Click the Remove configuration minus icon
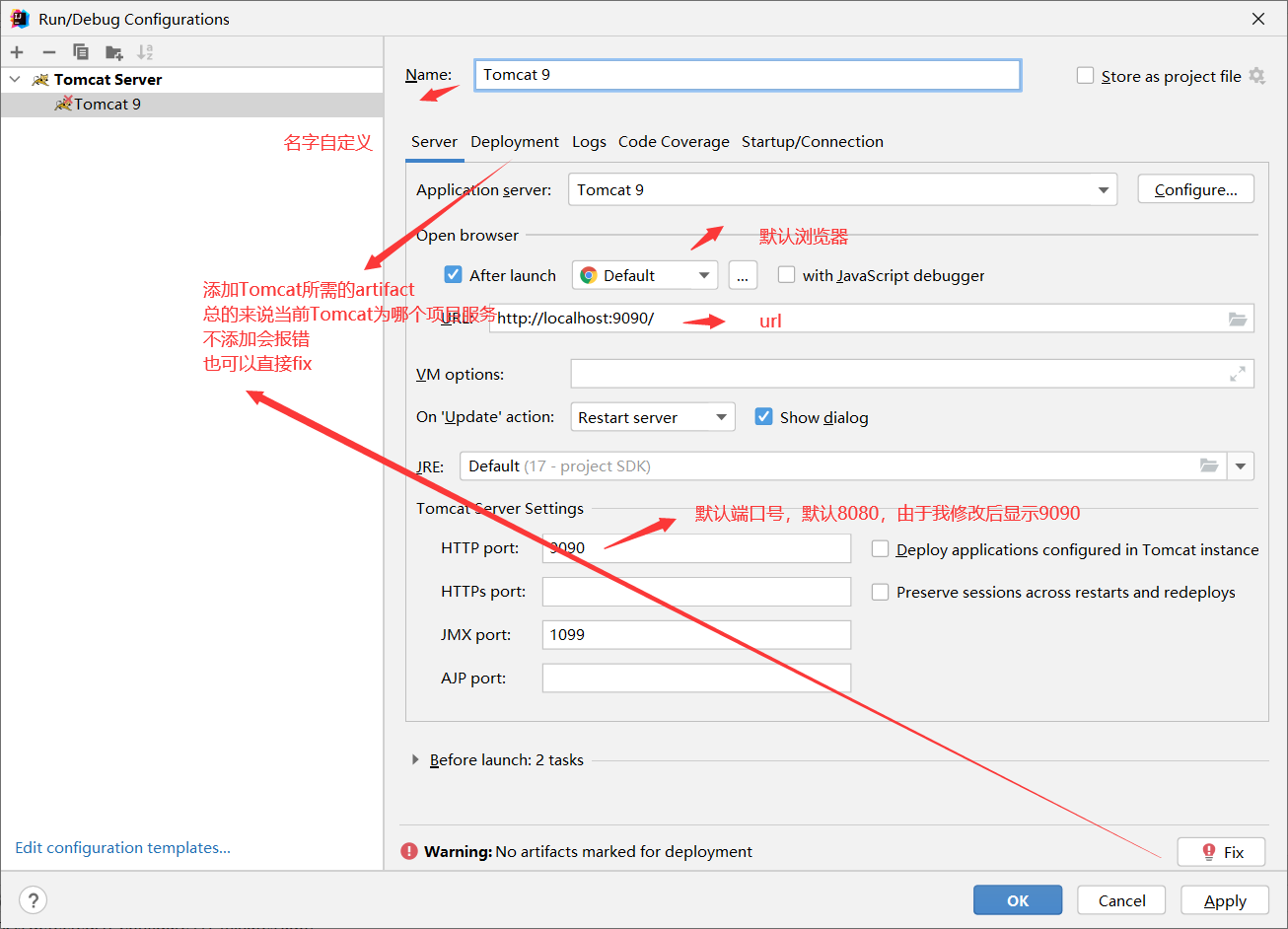The width and height of the screenshot is (1288, 929). click(48, 51)
